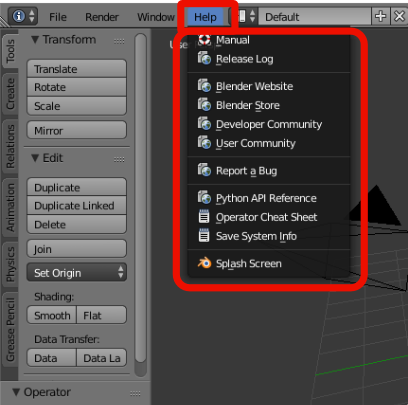Click the Manual lifebuoy icon
Viewport: 408px width, 405px height.
(204, 40)
